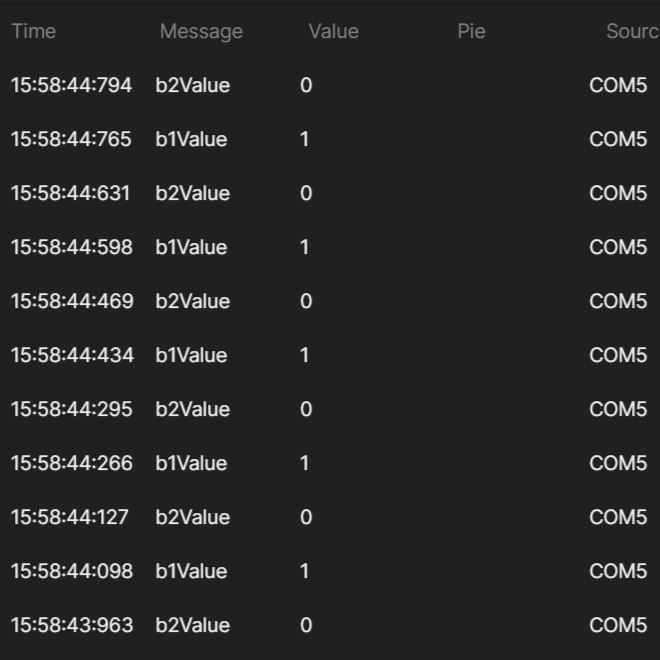Click the Value column header
Image resolution: width=660 pixels, height=660 pixels.
333,31
